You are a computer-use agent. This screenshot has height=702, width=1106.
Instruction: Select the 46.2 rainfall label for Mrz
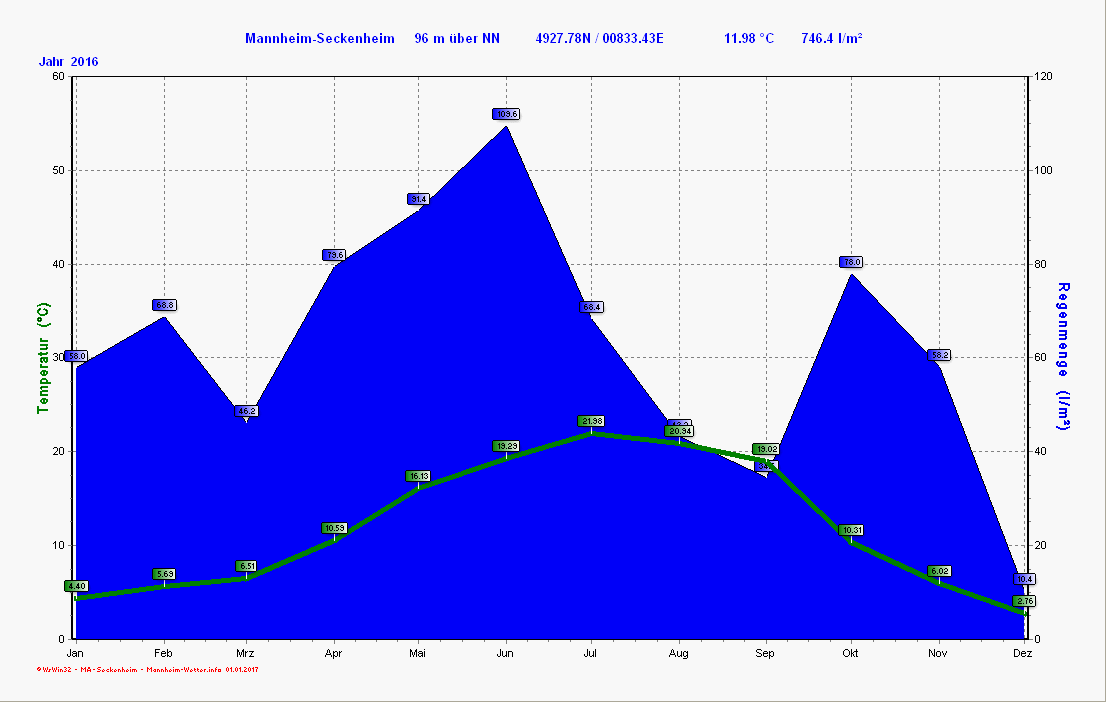tap(246, 411)
